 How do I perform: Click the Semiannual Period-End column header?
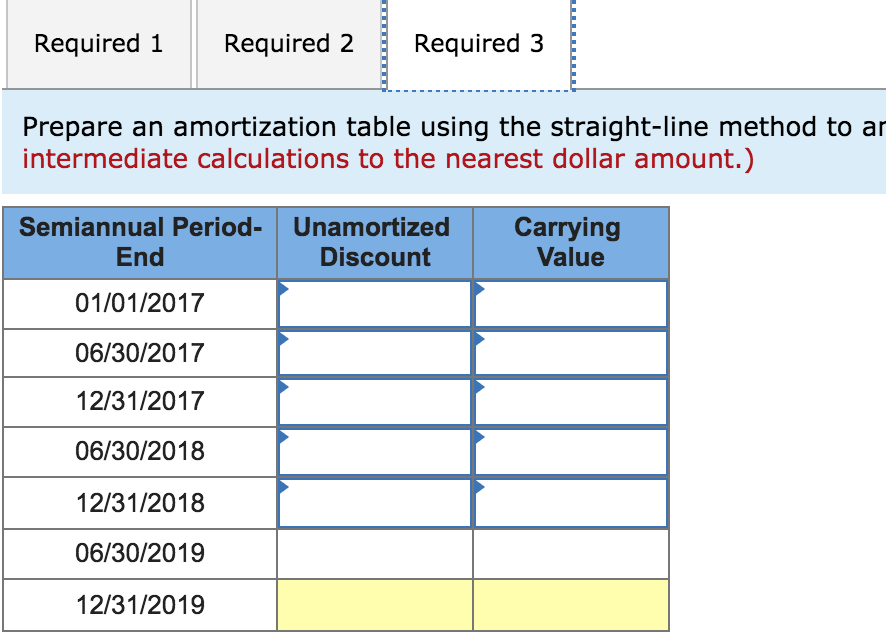(x=140, y=242)
